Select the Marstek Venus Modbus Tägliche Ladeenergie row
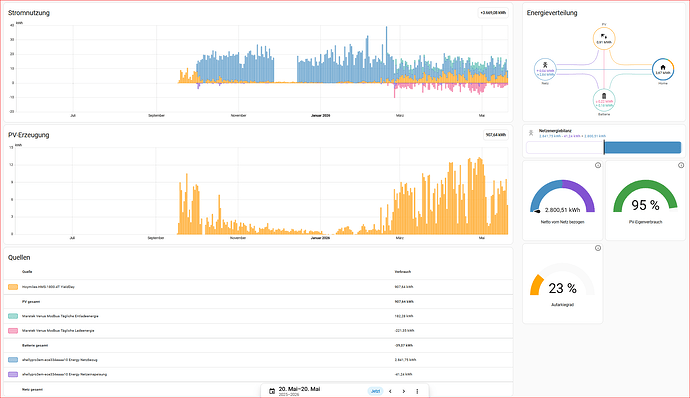 click(258, 331)
